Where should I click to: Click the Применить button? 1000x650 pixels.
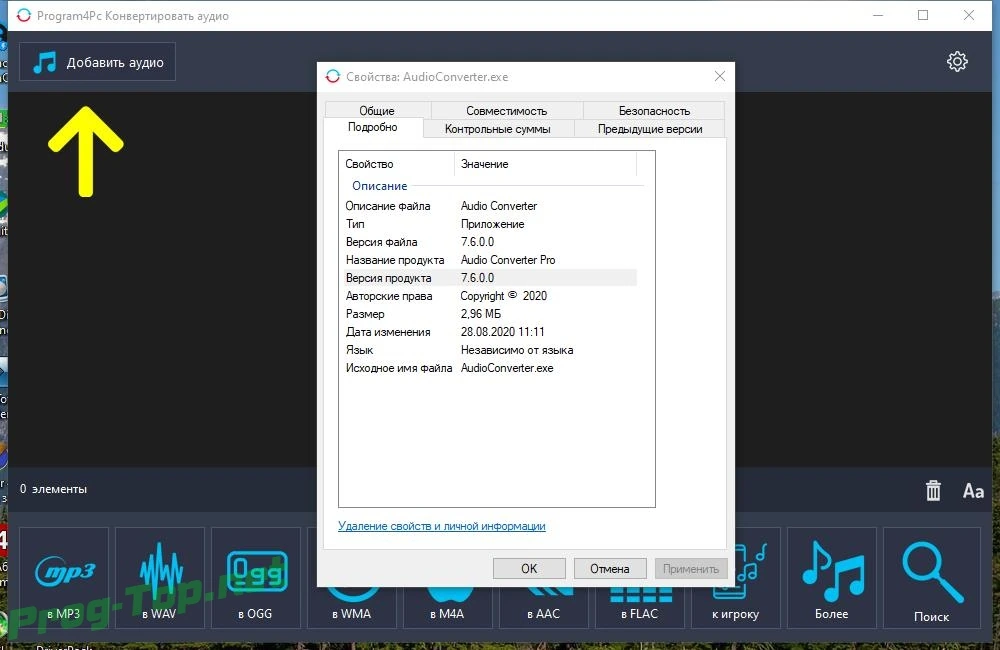pos(691,568)
